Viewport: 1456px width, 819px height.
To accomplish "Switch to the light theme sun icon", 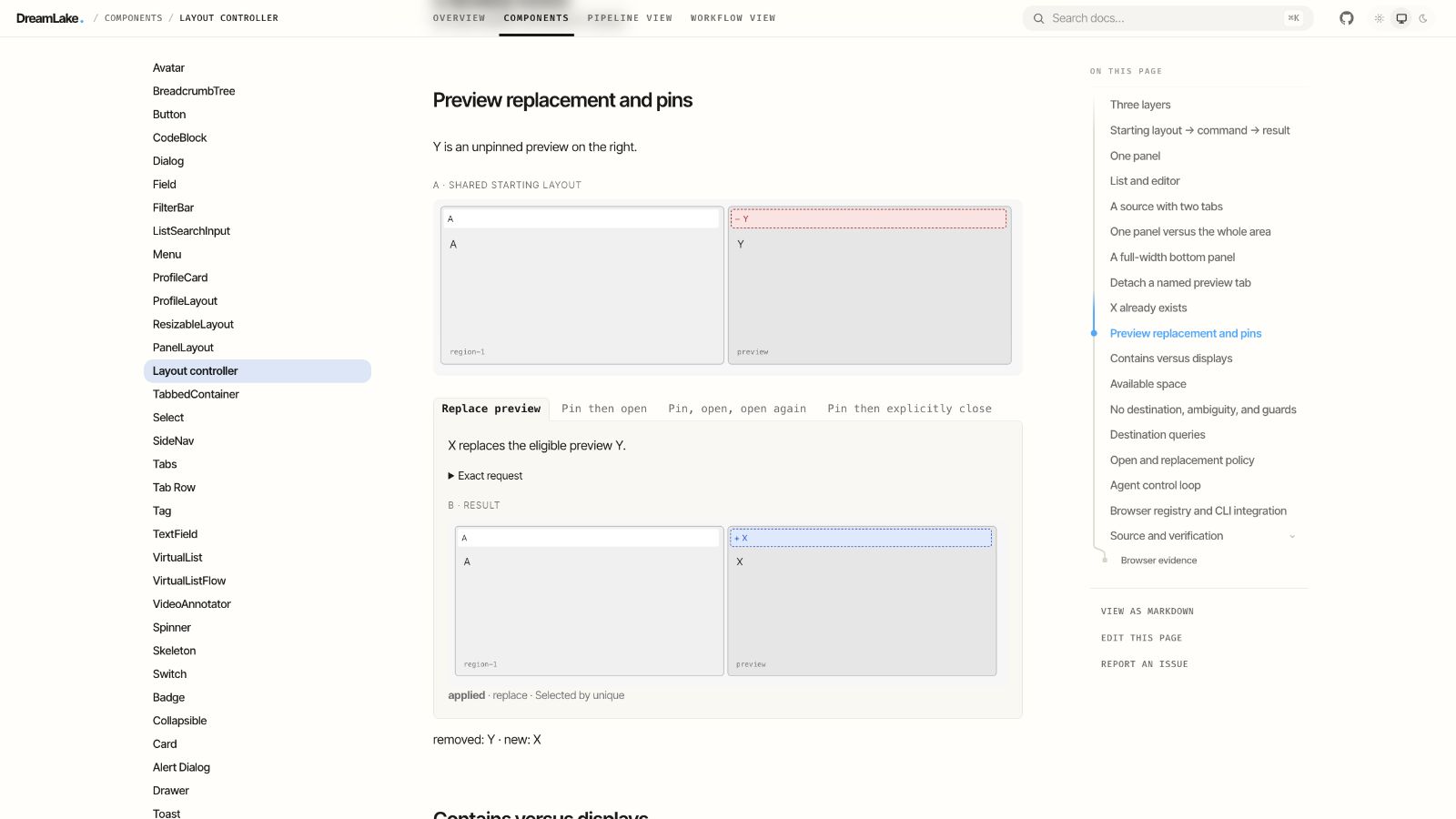I will tap(1380, 18).
